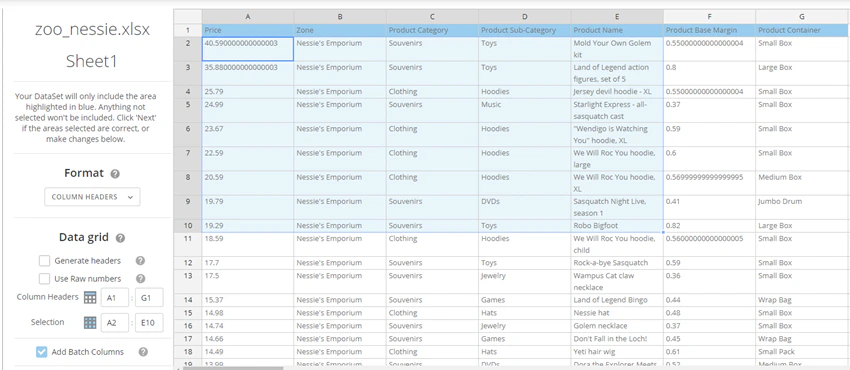Edit the Selection start field A2

click(x=115, y=322)
